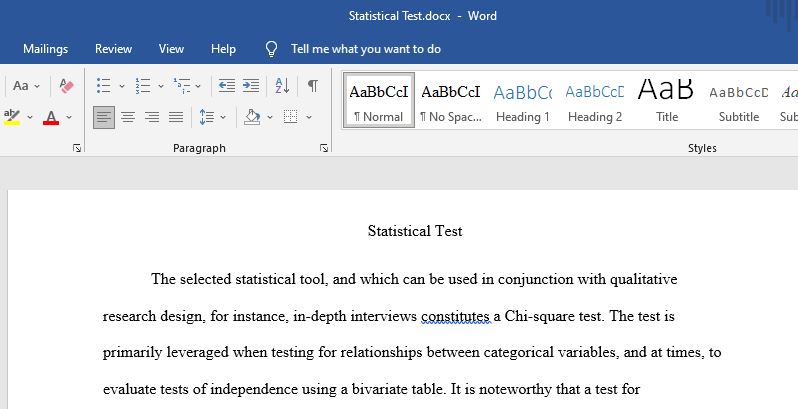
Task: Toggle Align Left paragraph alignment
Action: click(104, 118)
